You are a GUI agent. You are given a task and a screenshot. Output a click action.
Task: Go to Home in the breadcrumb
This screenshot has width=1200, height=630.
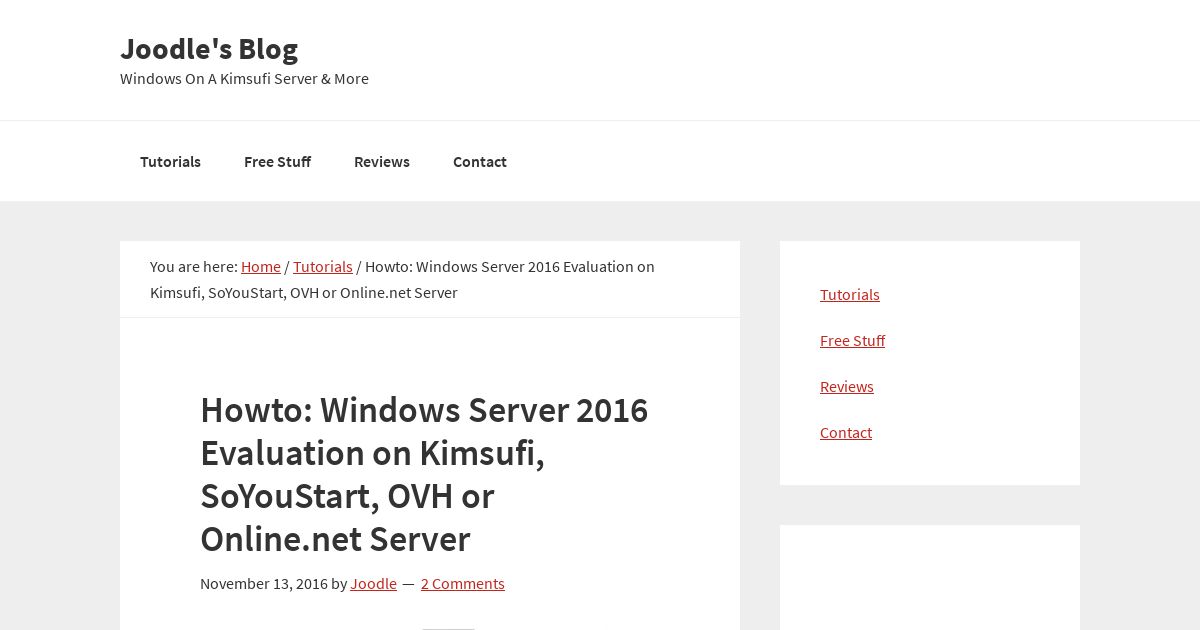coord(261,266)
